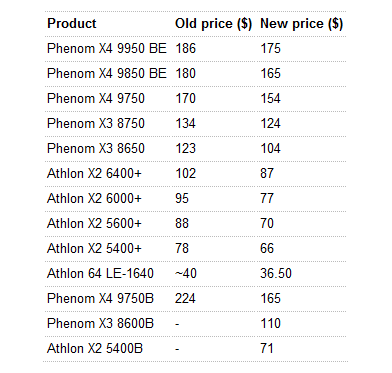Select the Phenom X4 9750B product name

click(x=100, y=299)
